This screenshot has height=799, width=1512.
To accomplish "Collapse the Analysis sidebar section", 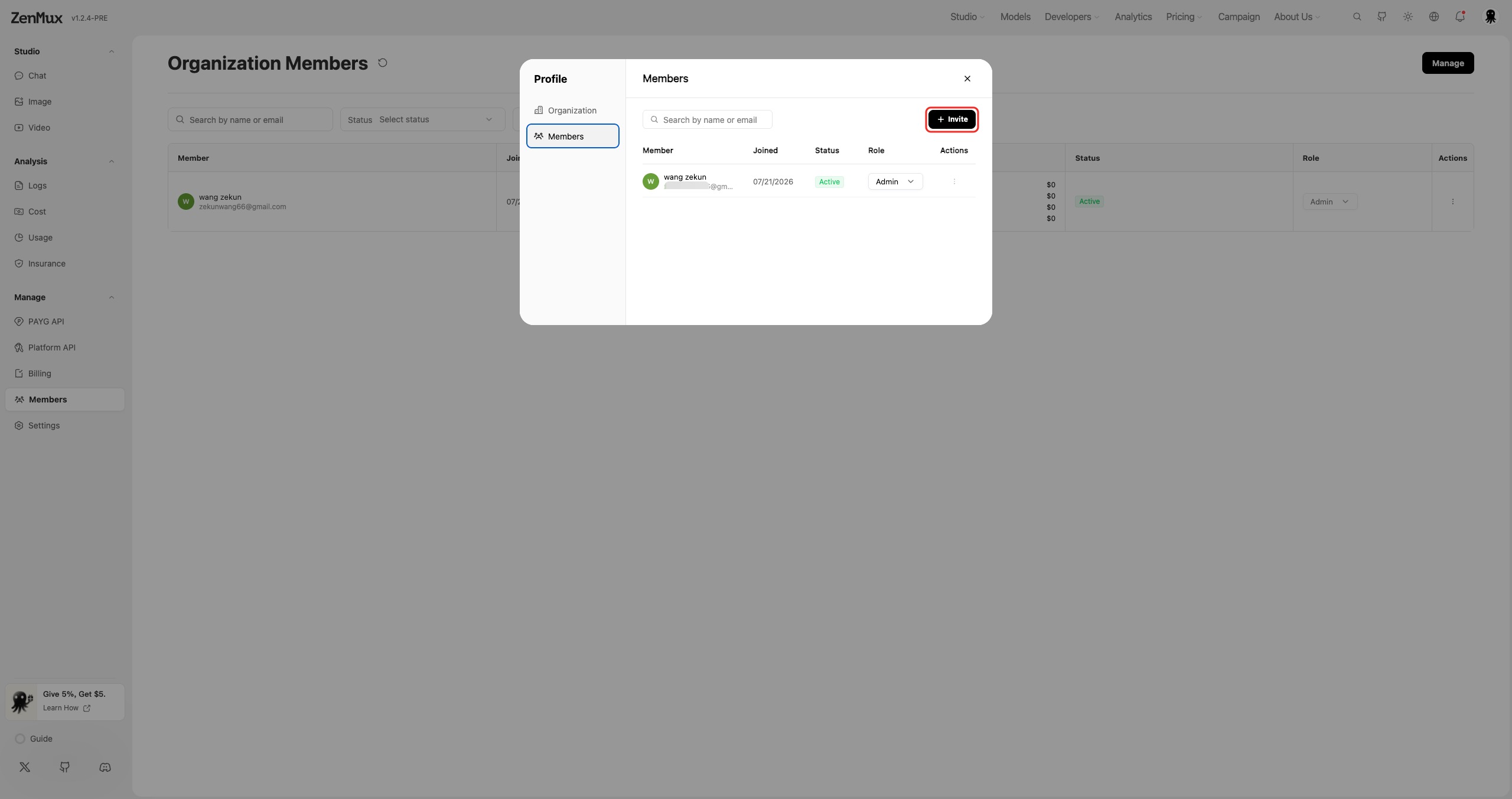I will coord(112,161).
